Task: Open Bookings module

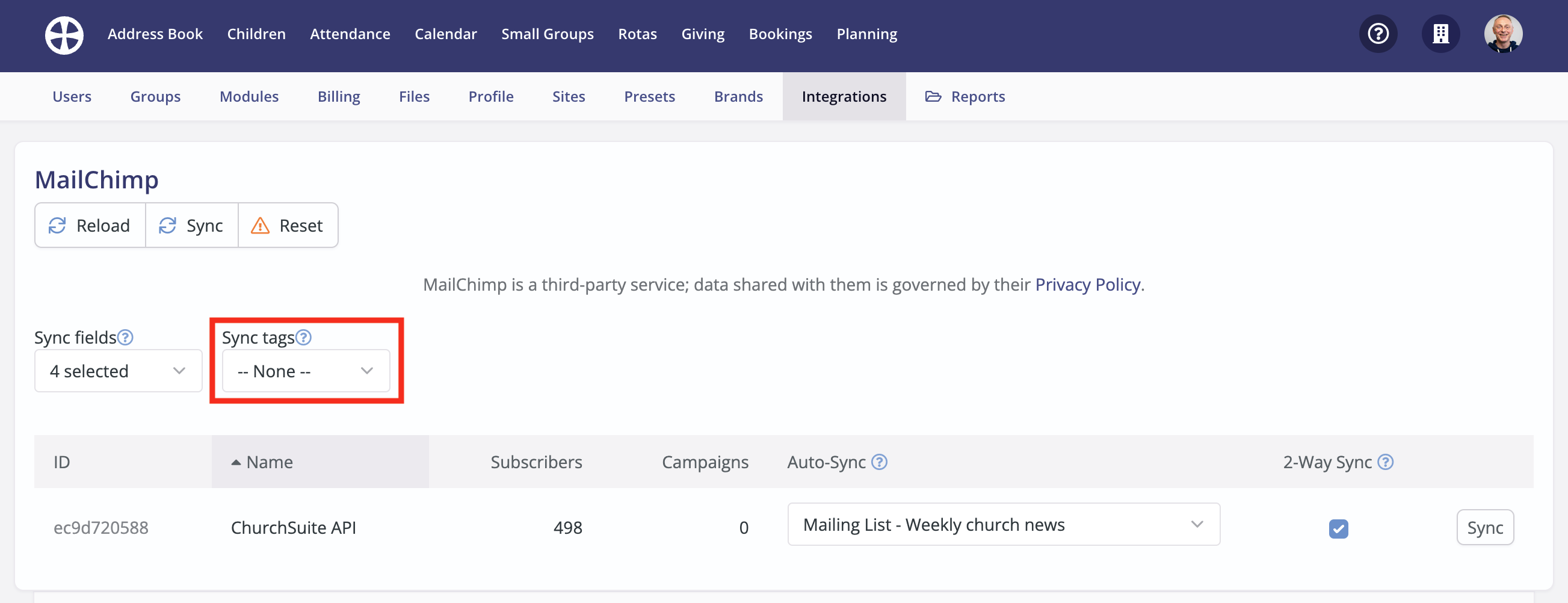Action: tap(780, 34)
